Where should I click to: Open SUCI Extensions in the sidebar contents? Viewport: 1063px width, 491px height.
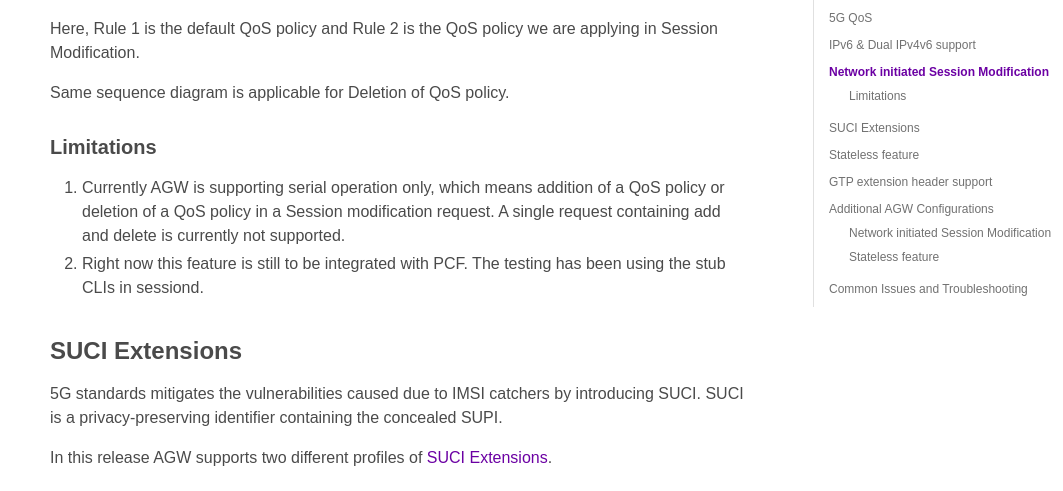click(874, 128)
